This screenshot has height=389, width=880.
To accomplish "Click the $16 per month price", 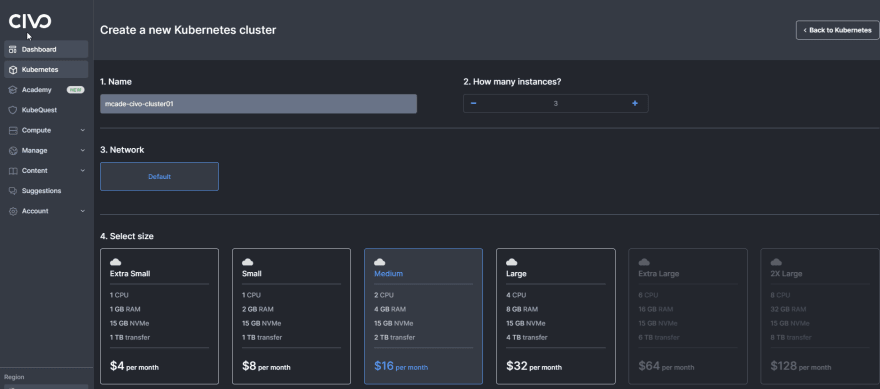I will click(x=401, y=367).
